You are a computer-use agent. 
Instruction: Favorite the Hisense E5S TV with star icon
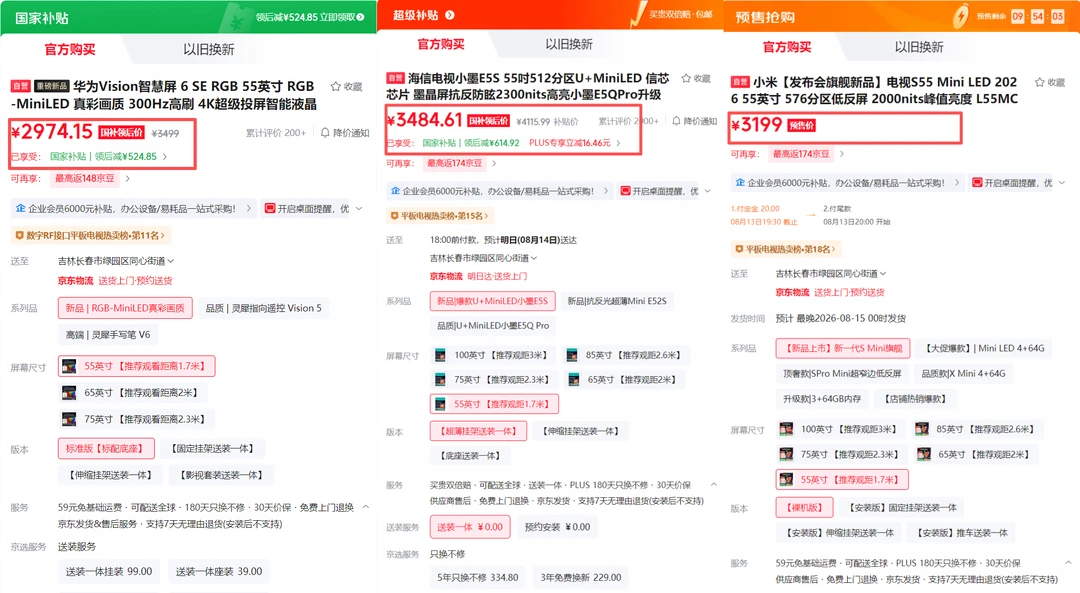coord(686,79)
